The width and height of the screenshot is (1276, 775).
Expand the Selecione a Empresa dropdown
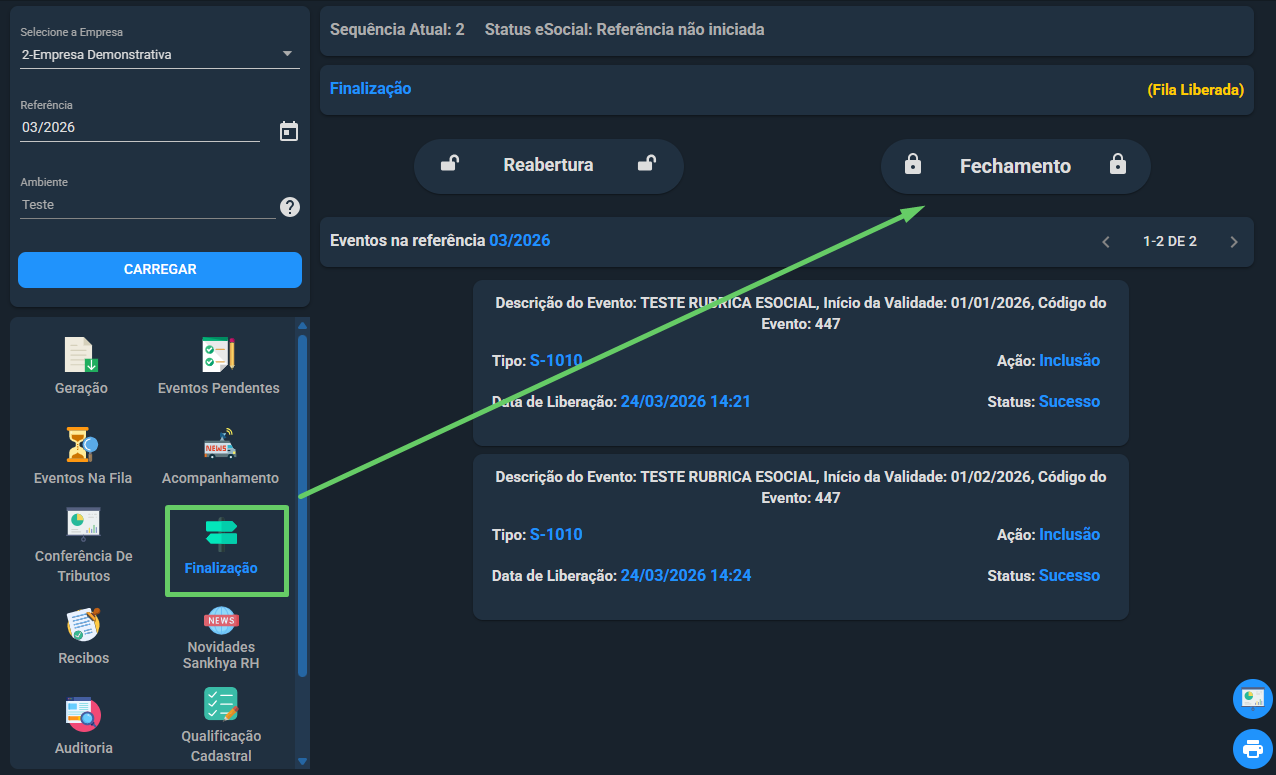tap(160, 54)
